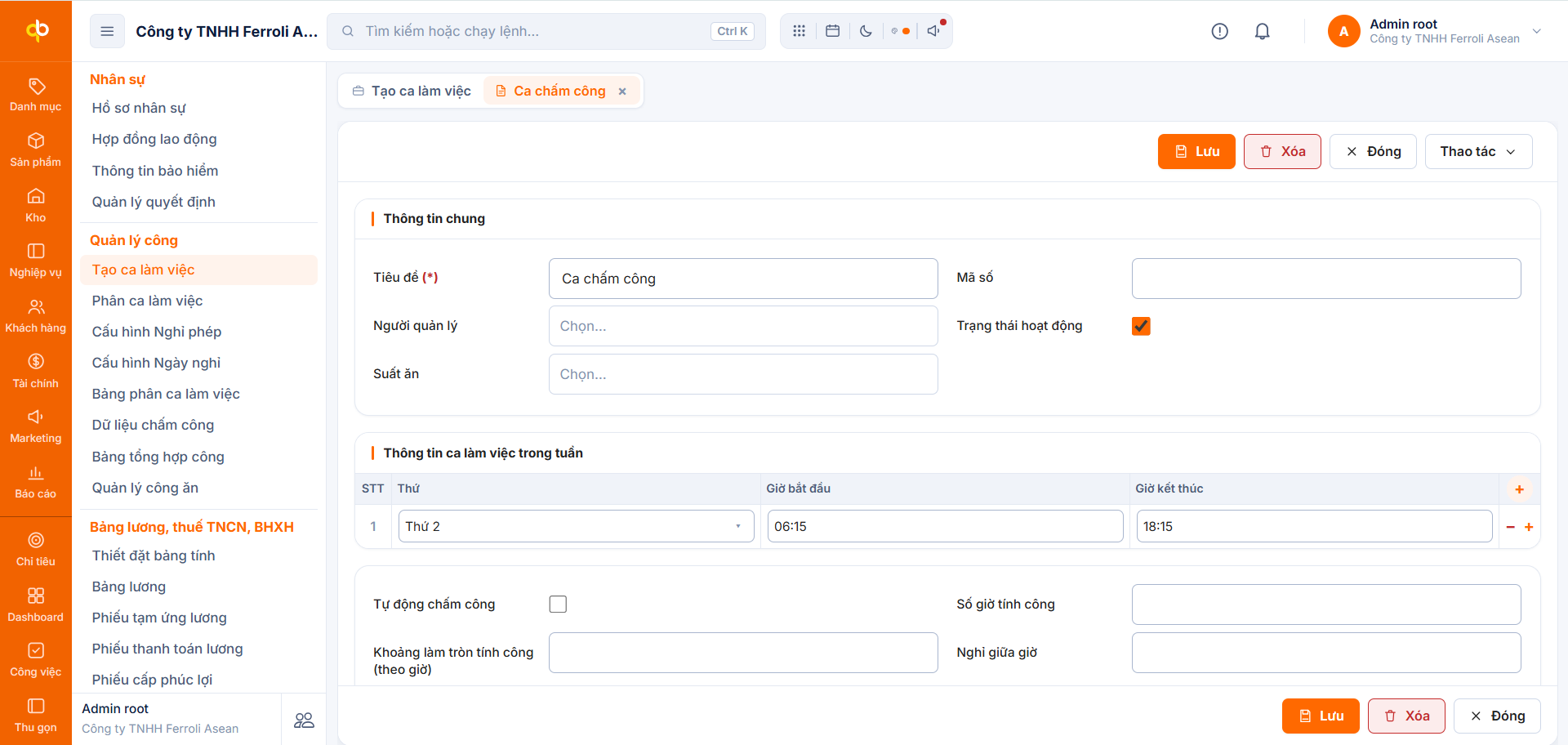Expand the Thao tác actions dropdown
Viewport: 1568px width, 745px height.
tap(1478, 151)
